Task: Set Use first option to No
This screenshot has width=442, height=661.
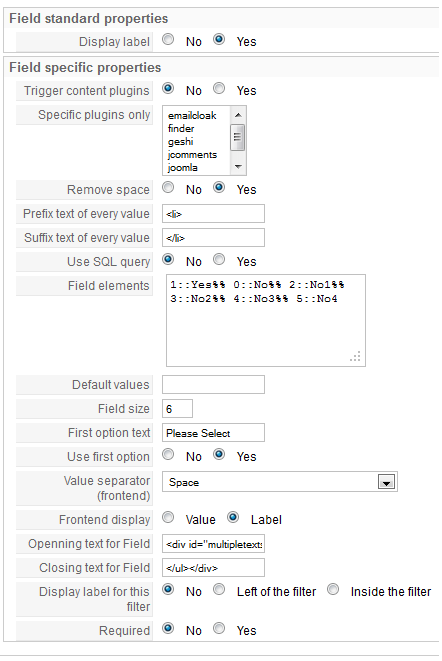Action: click(168, 454)
